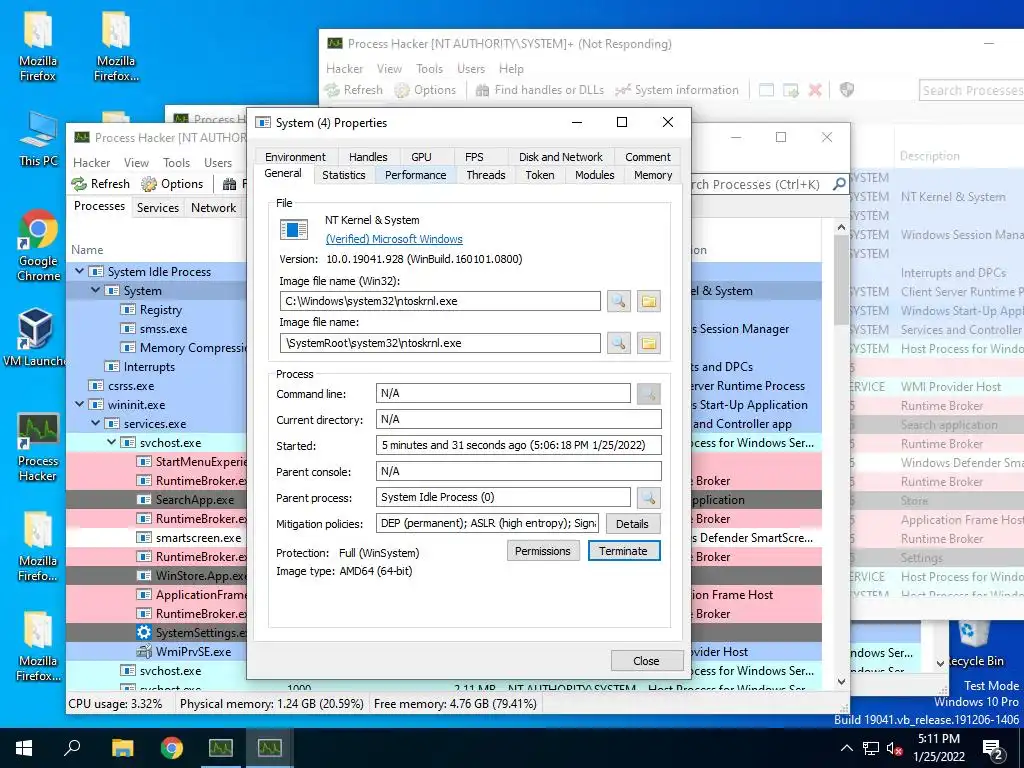Collapse the services.exe tree node

[x=95, y=423]
